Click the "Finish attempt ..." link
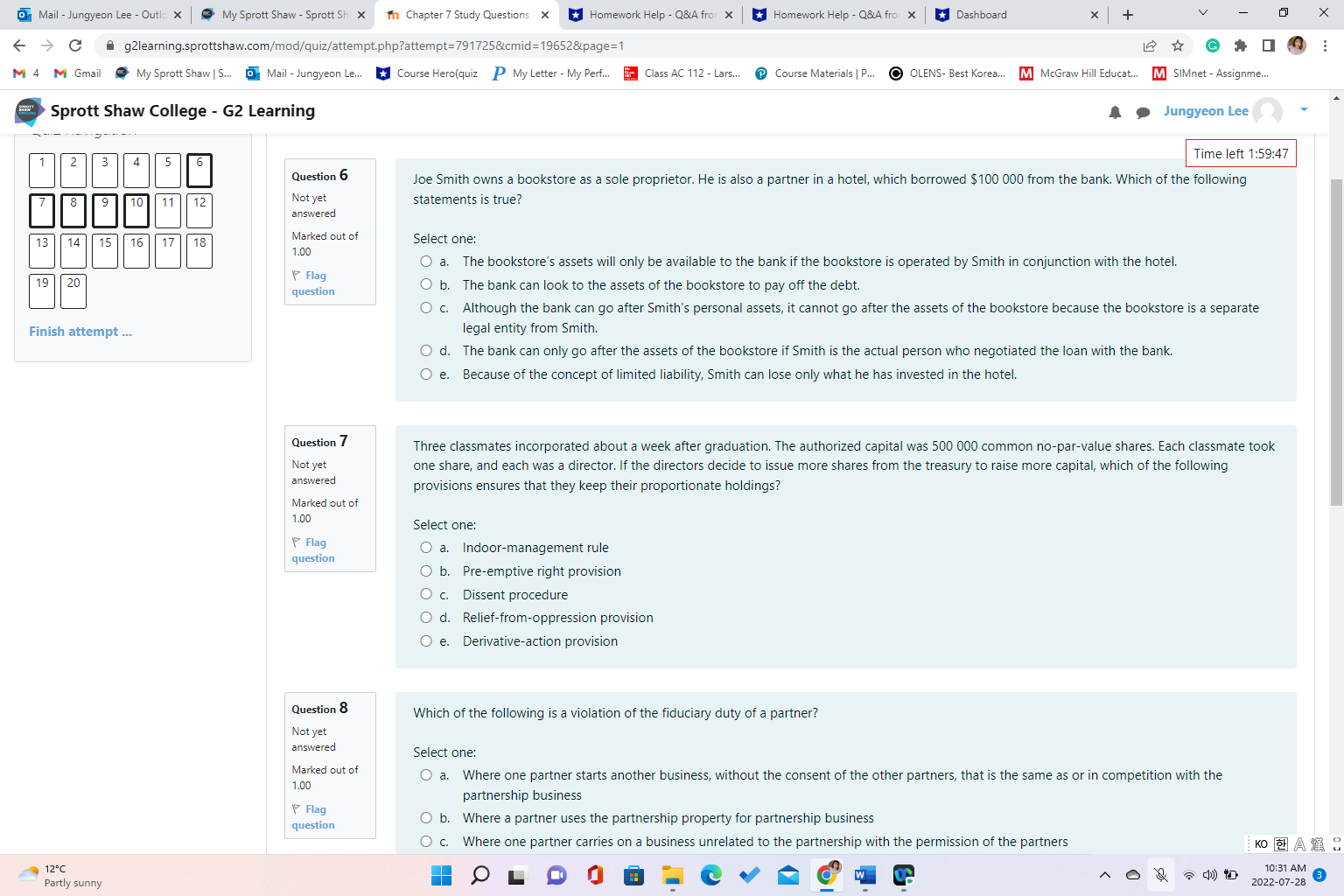 [80, 332]
